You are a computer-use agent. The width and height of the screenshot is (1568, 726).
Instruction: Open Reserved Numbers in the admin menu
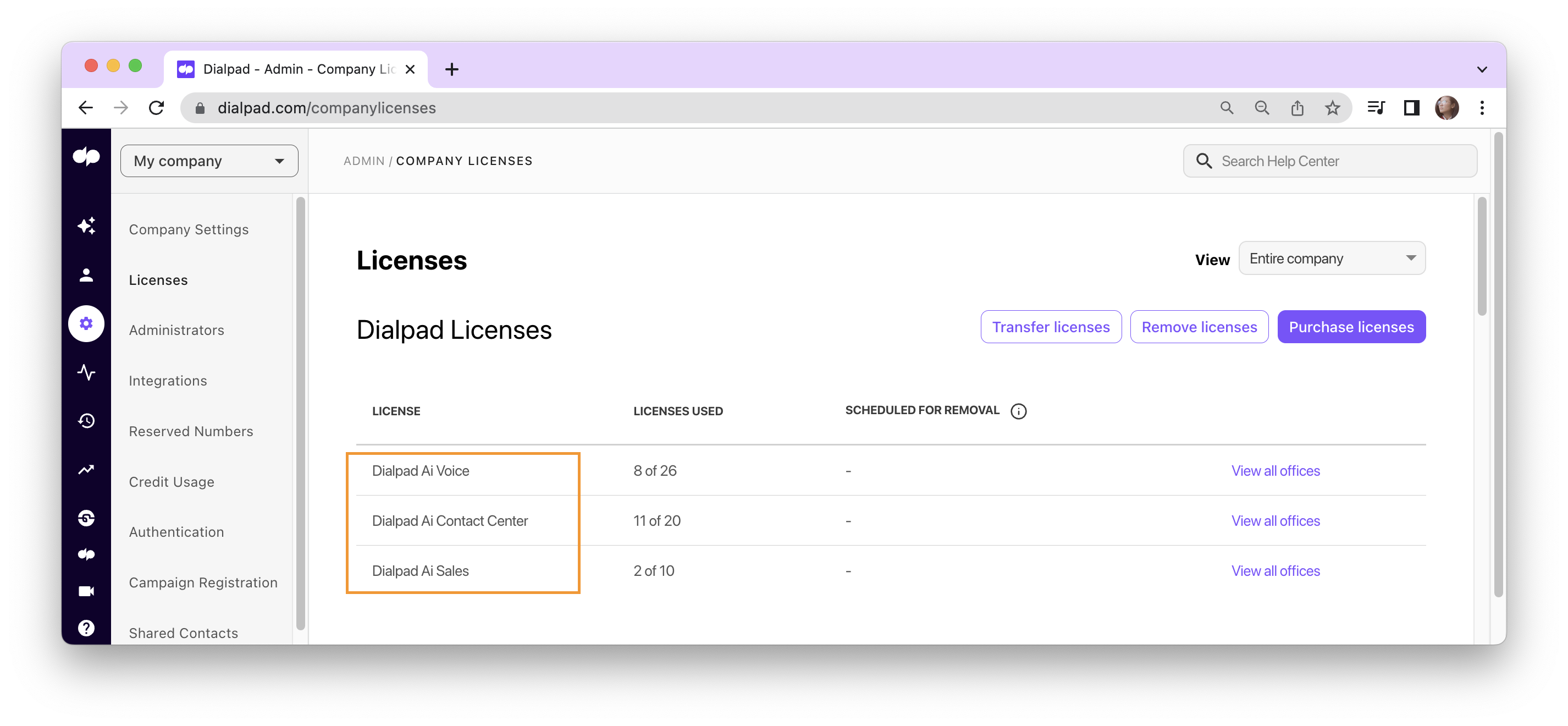tap(191, 431)
